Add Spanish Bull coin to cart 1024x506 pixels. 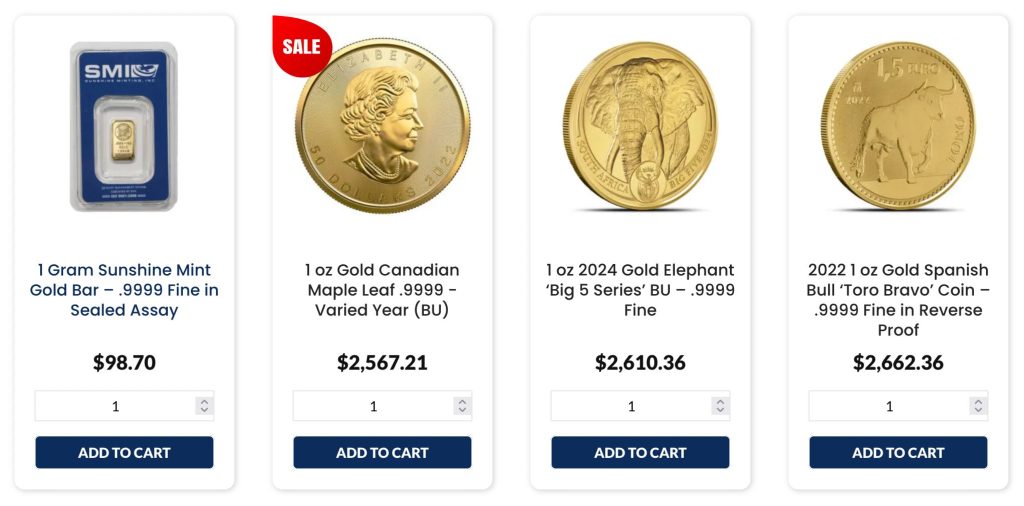point(898,452)
